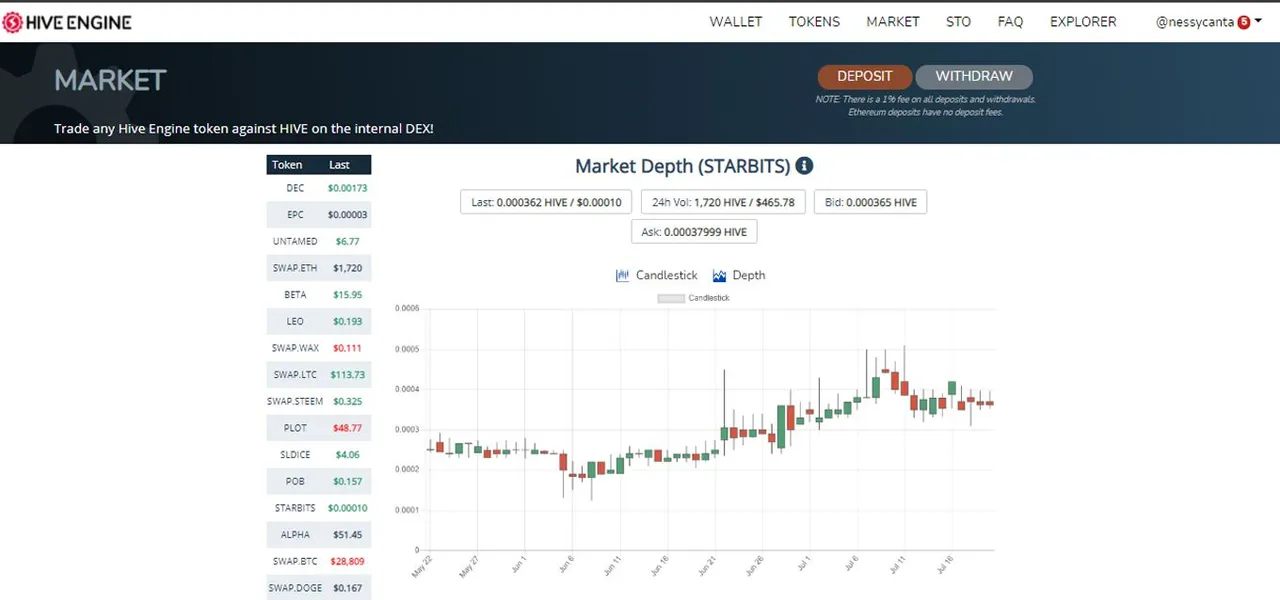
Task: Click the Last price 0.000362 HIVE box
Action: [x=546, y=202]
